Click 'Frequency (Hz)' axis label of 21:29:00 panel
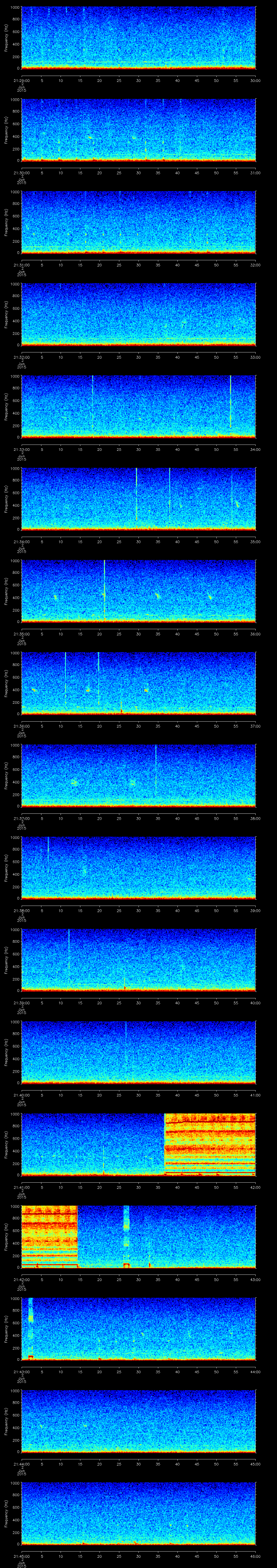Screen dimensions: 277x1568 pyautogui.click(x=6, y=38)
